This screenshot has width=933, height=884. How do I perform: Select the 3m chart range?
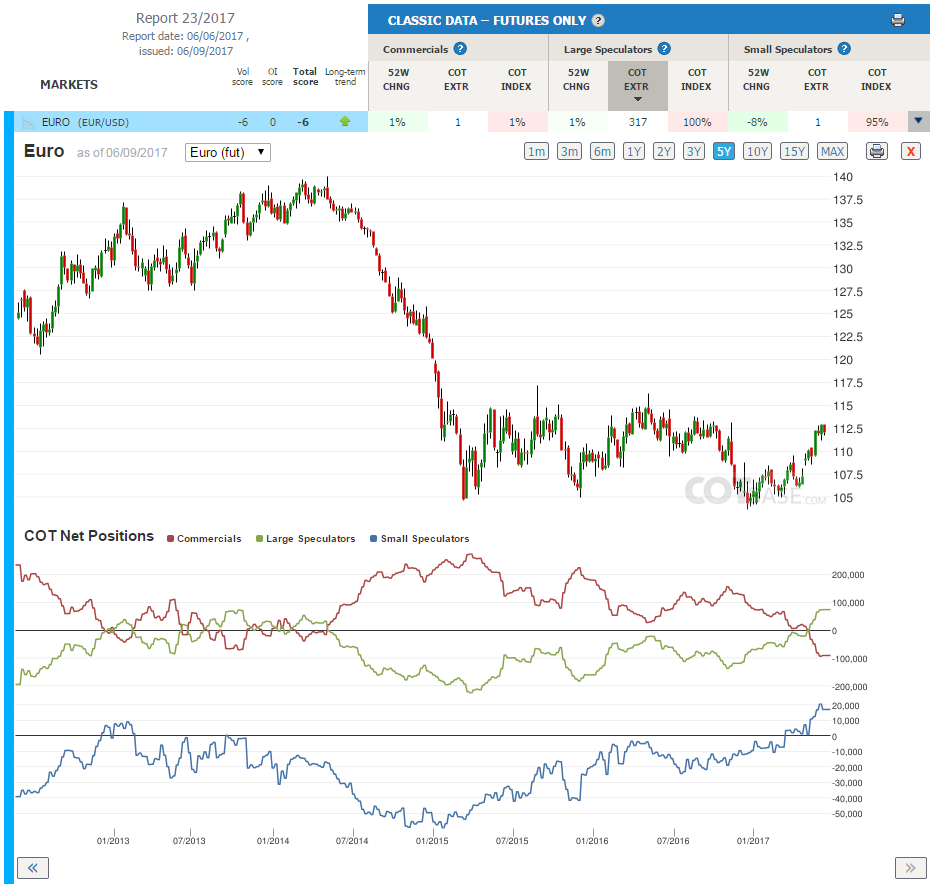pyautogui.click(x=569, y=152)
